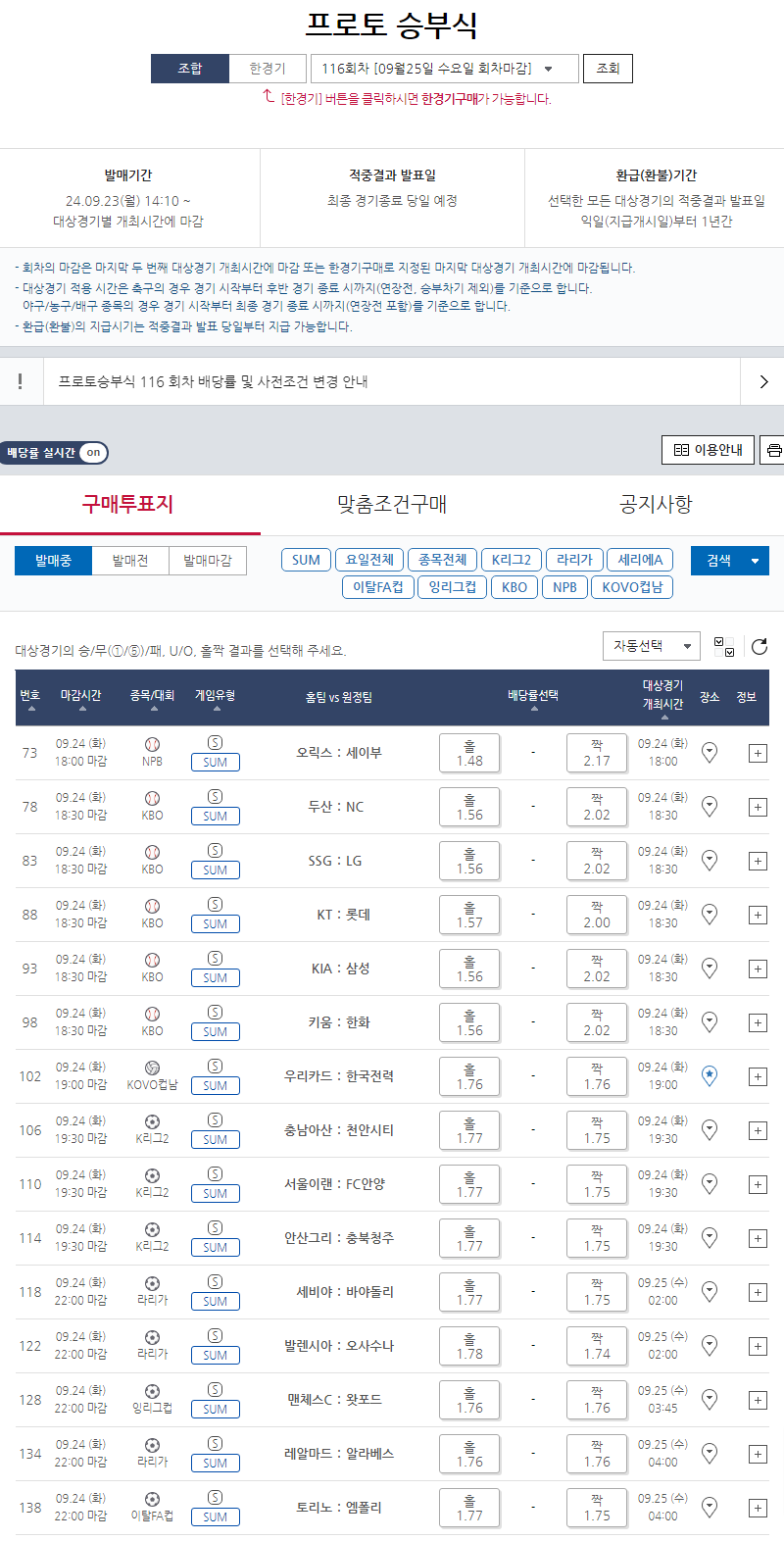The height and width of the screenshot is (1541, 784).
Task: Click the SUM badge in the SSG : LG row
Action: (x=216, y=870)
